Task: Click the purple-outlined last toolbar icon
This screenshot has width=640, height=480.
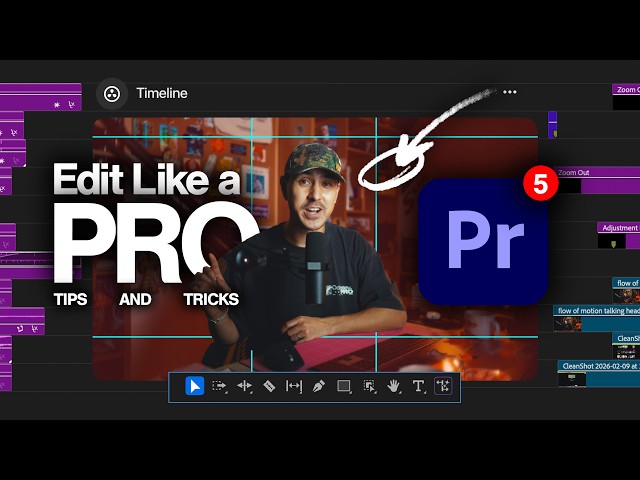Action: 443,386
